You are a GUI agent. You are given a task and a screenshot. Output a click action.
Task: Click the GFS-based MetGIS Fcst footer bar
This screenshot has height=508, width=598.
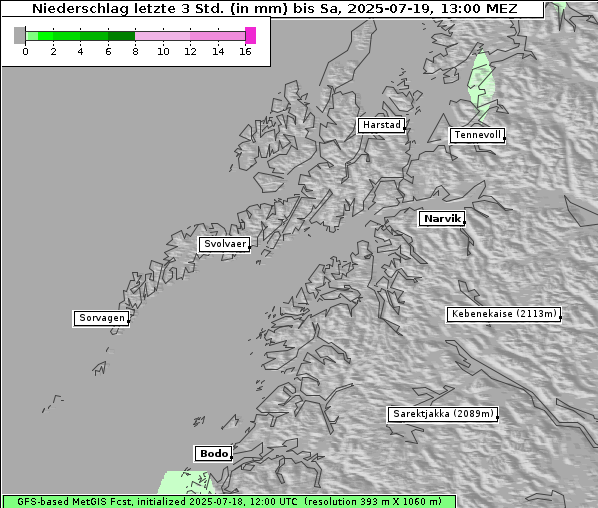230,502
